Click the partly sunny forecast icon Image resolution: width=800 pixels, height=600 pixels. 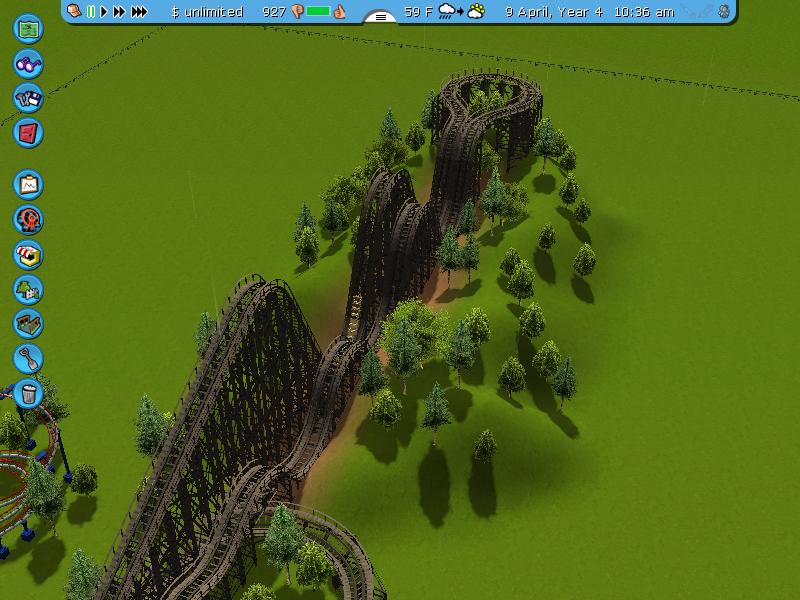tap(476, 11)
